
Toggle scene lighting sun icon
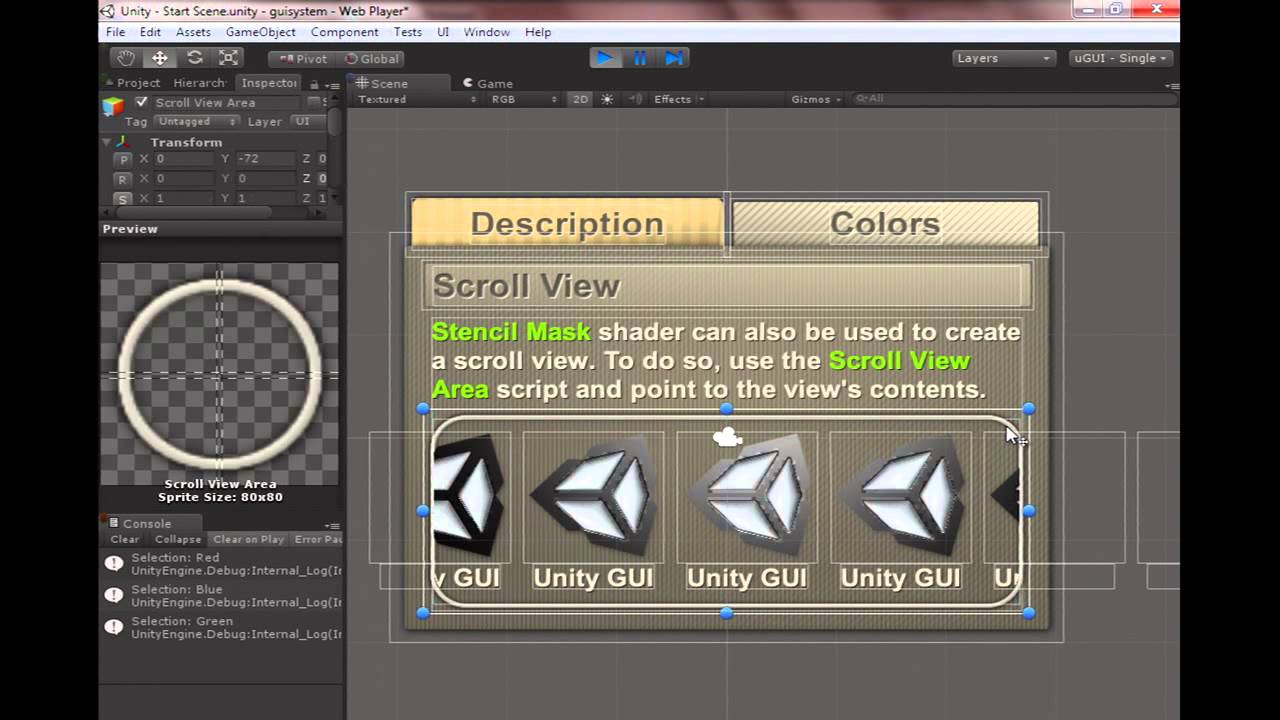coord(606,99)
